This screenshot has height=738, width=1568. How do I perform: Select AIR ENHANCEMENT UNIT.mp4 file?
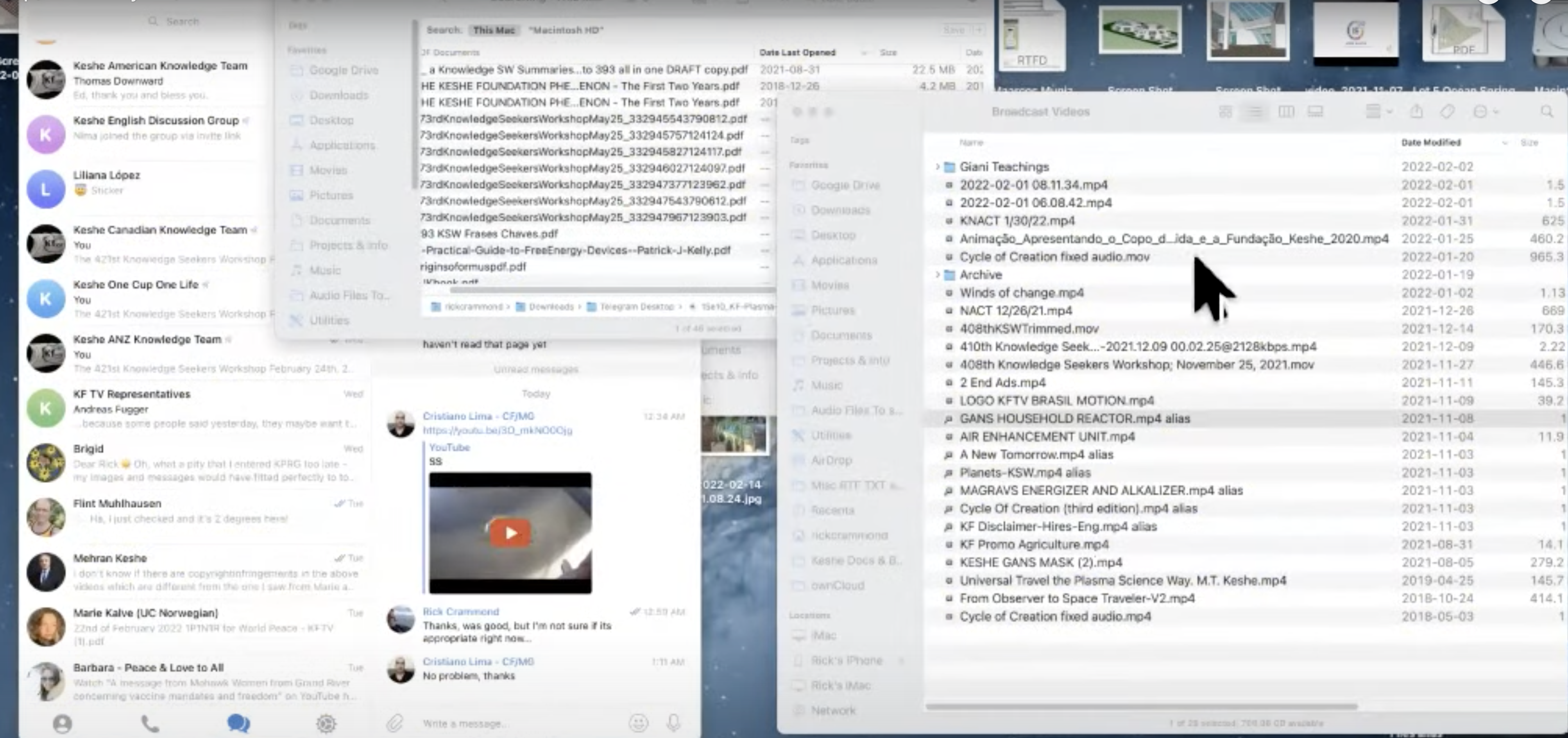click(x=1047, y=437)
